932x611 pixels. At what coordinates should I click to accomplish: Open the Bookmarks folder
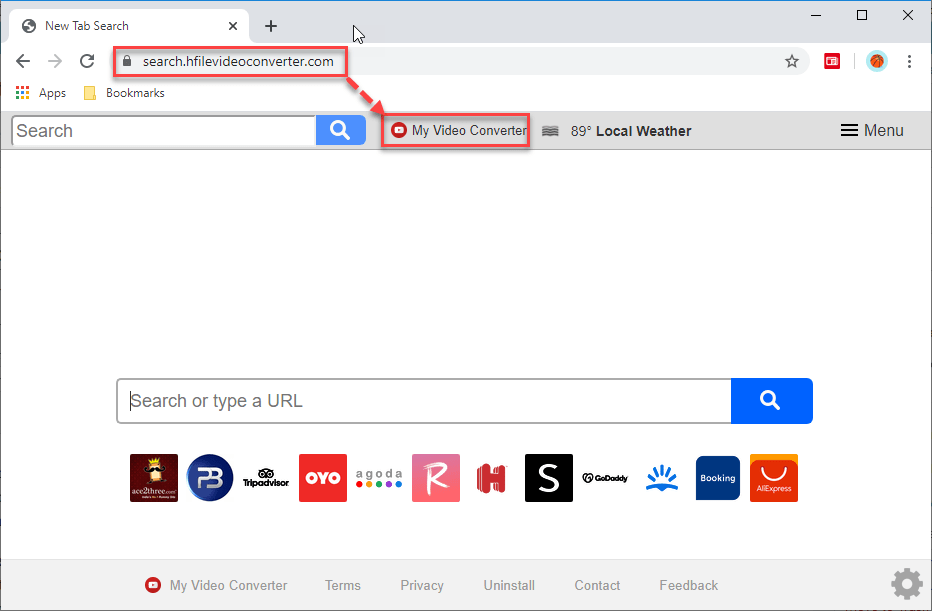124,93
